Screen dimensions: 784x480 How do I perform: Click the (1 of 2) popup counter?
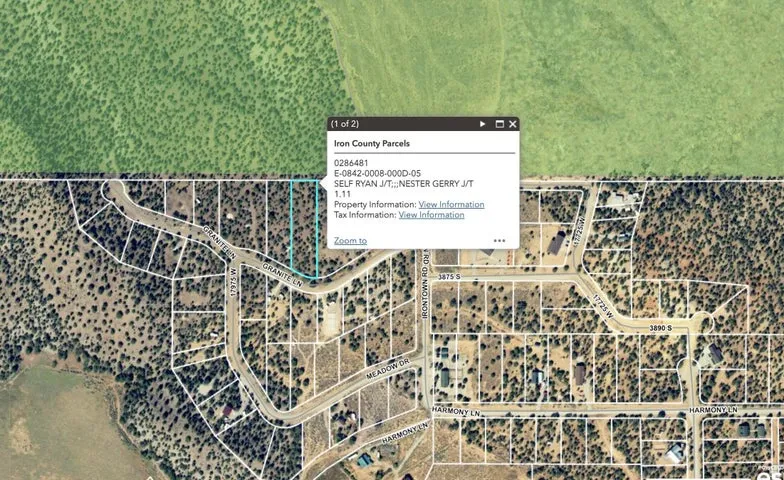coord(344,124)
